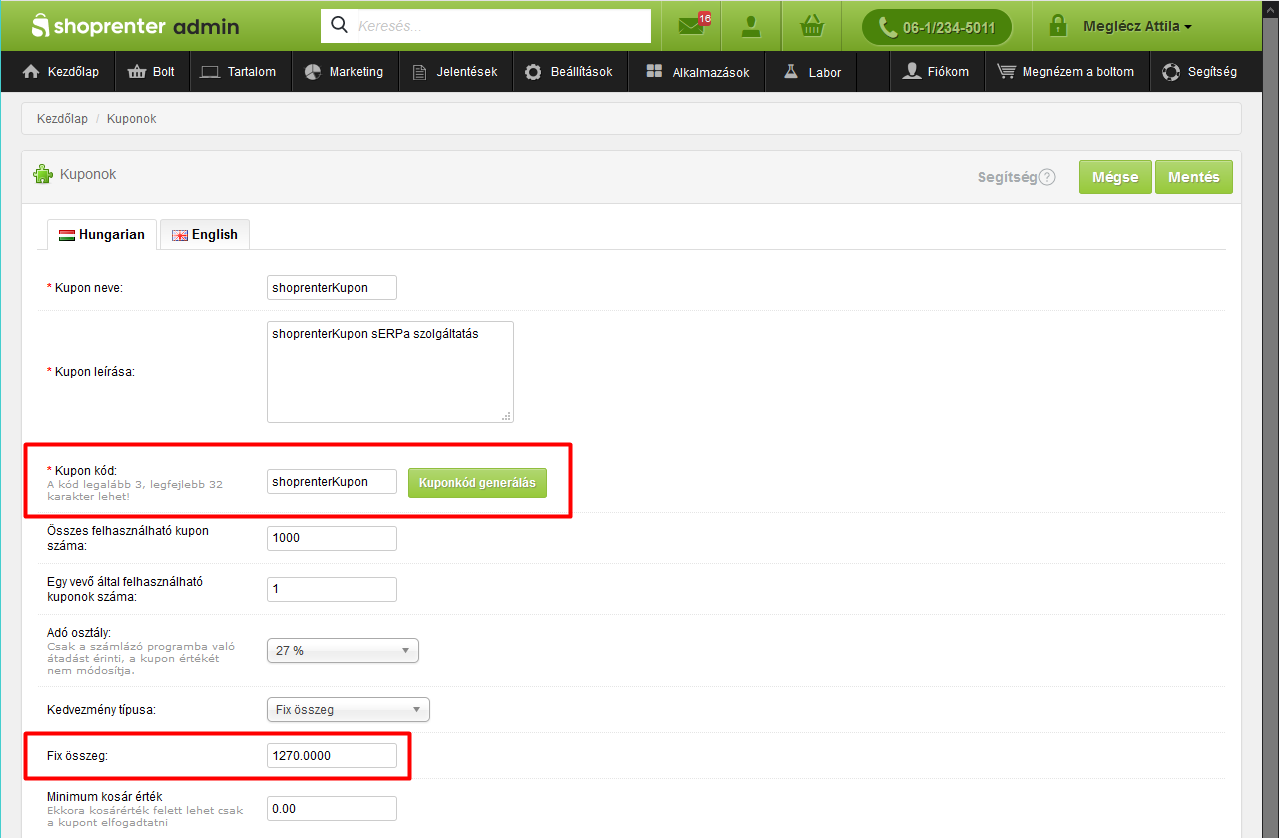Click the Fix összeg value field
The height and width of the screenshot is (838, 1279).
click(x=332, y=755)
